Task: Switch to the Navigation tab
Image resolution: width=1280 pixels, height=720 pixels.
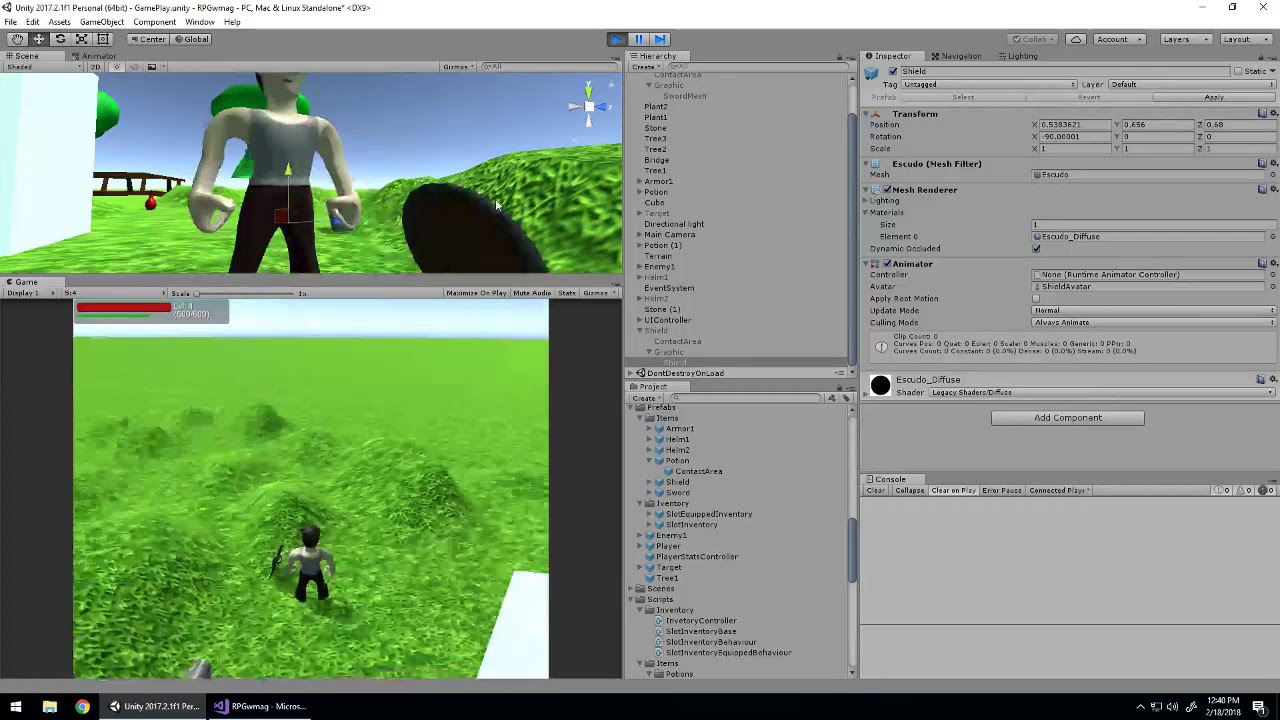Action: tap(956, 56)
